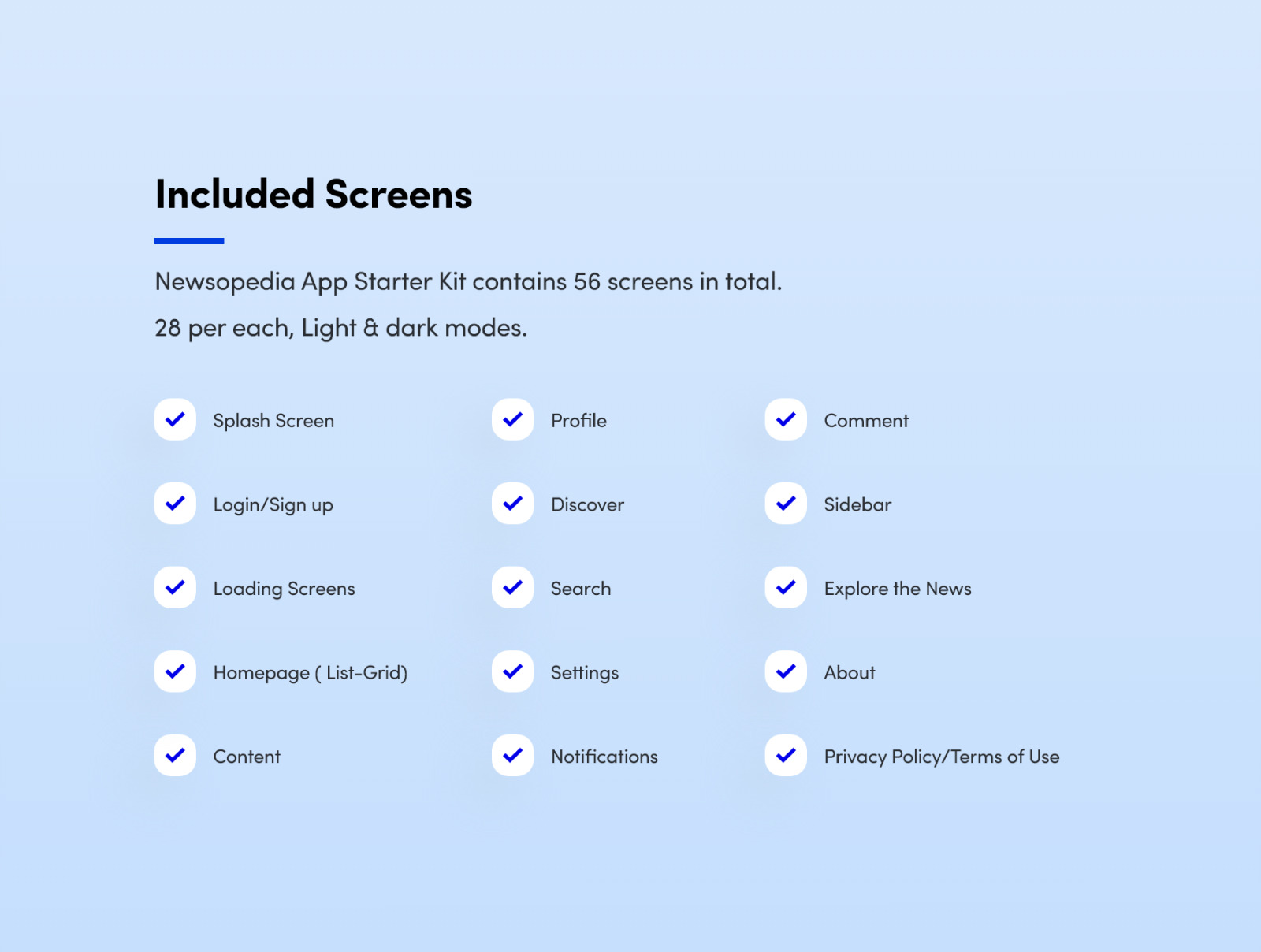Uncheck the Profile checkbox
1261x952 pixels.
(x=513, y=419)
